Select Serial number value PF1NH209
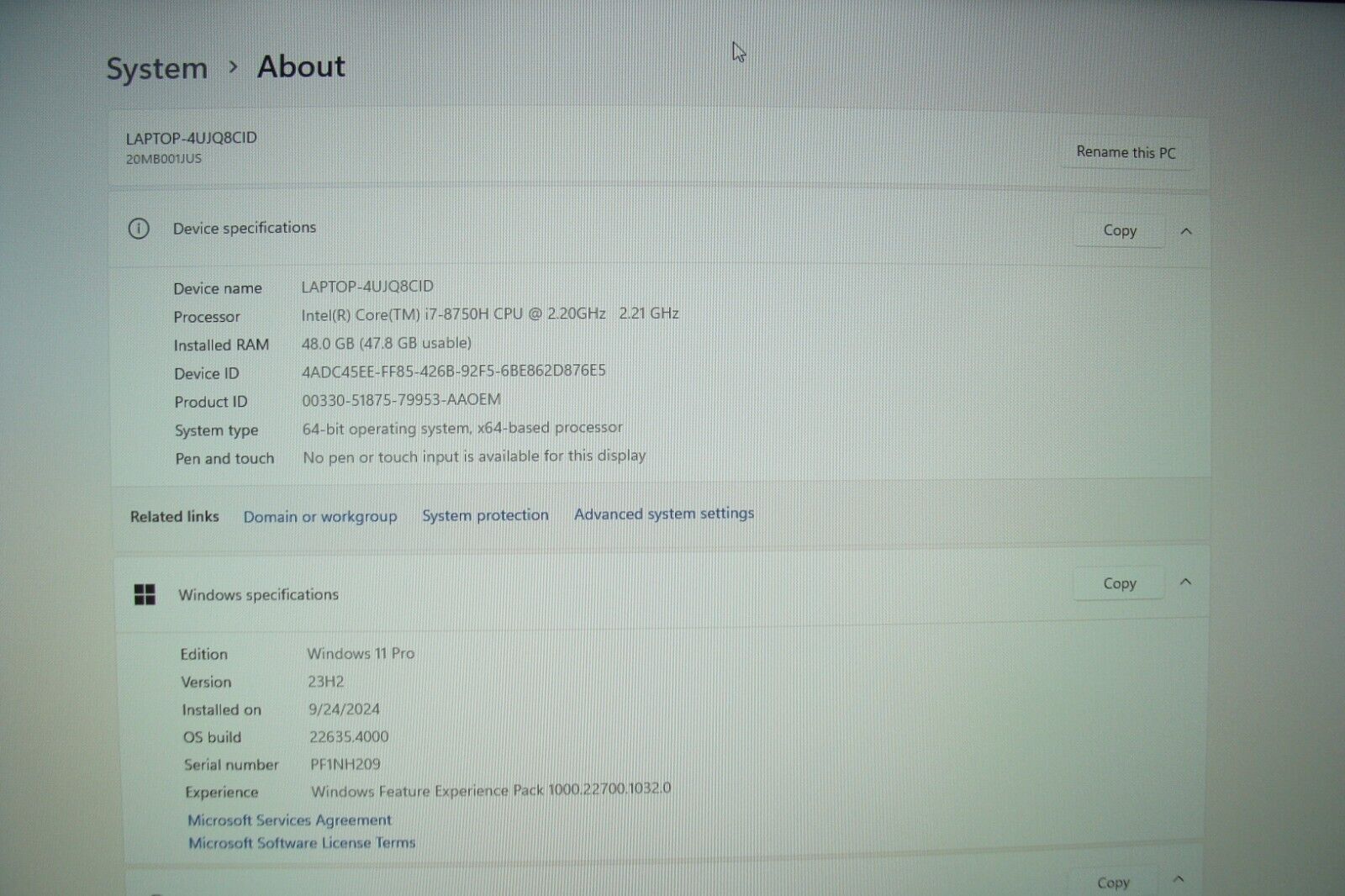The height and width of the screenshot is (896, 1345). (x=345, y=764)
